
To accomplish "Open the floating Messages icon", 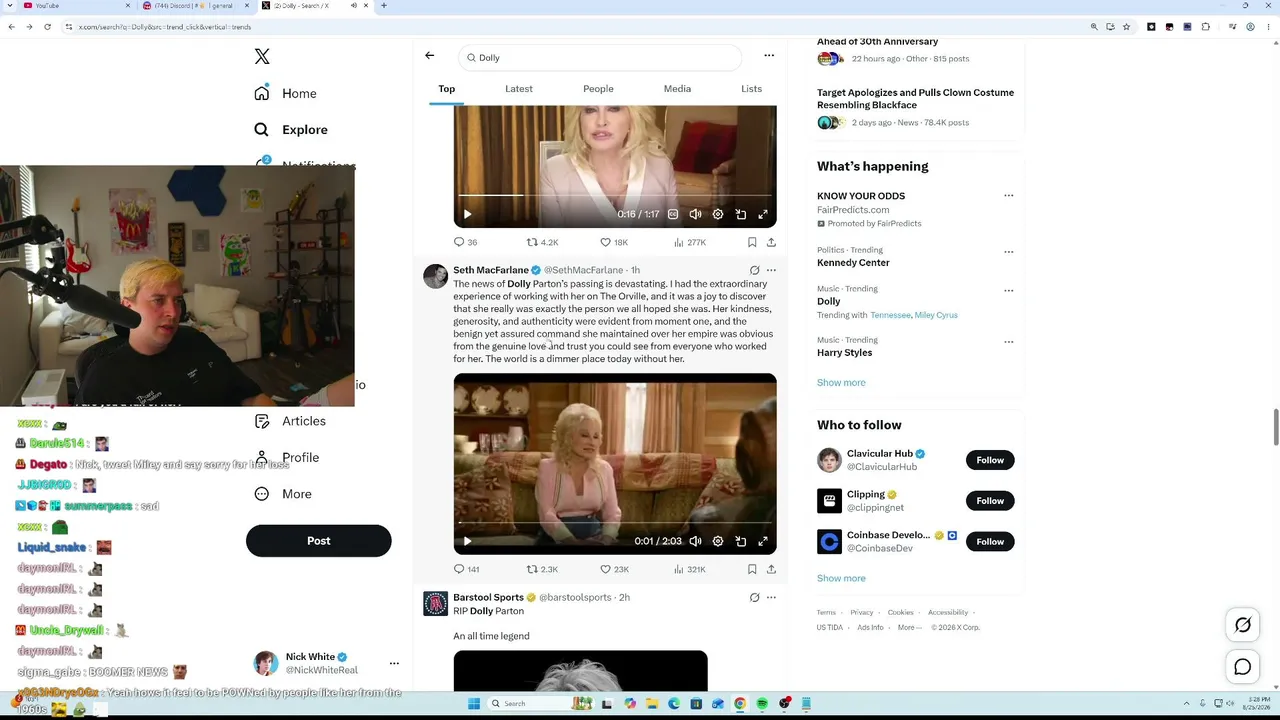I will click(x=1243, y=667).
